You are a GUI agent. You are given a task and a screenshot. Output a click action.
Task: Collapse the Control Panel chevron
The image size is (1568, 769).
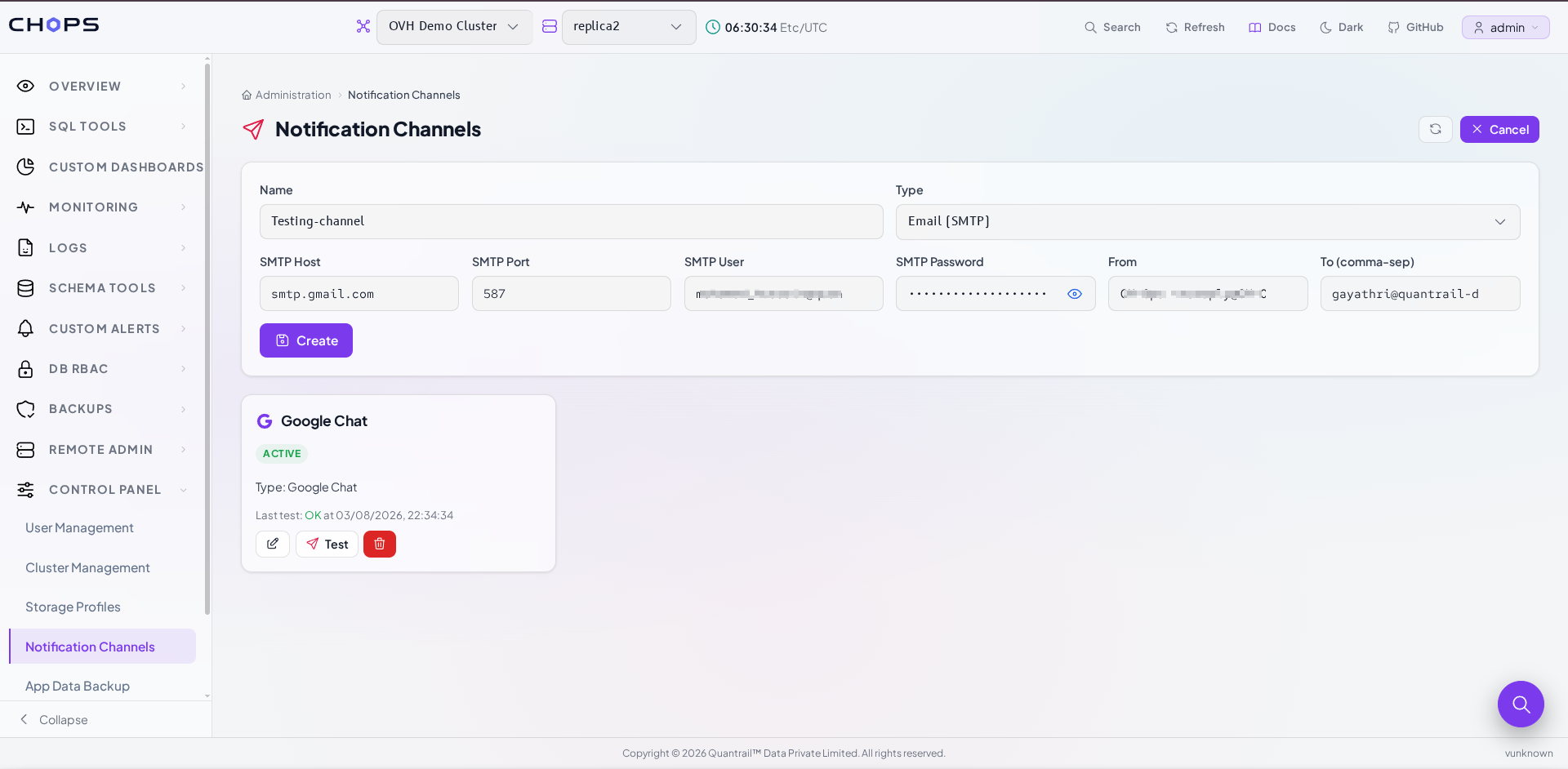183,490
